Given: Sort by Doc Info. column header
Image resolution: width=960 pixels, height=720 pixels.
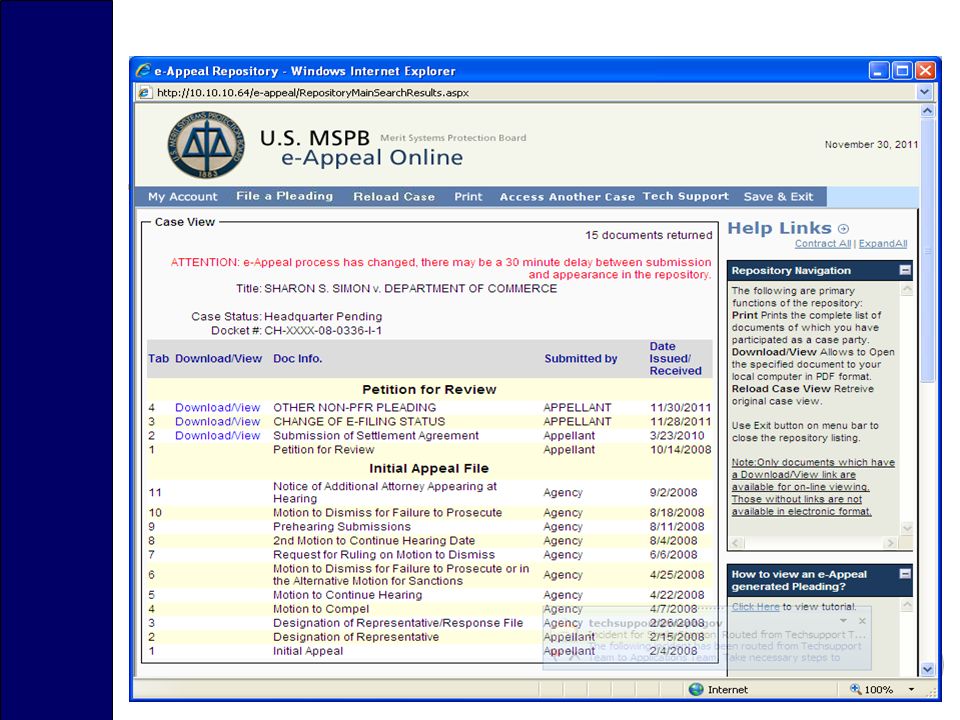Looking at the screenshot, I should click(x=298, y=359).
